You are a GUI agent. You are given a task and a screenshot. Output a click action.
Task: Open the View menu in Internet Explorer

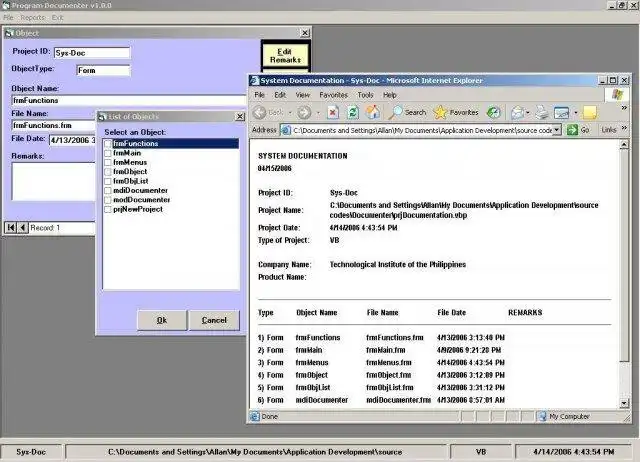[x=302, y=95]
